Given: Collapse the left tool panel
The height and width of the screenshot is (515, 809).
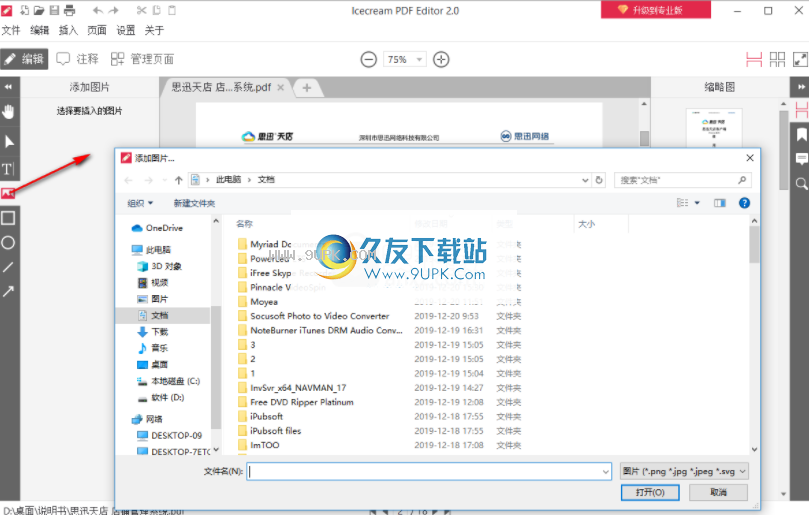Looking at the screenshot, I should (x=9, y=87).
